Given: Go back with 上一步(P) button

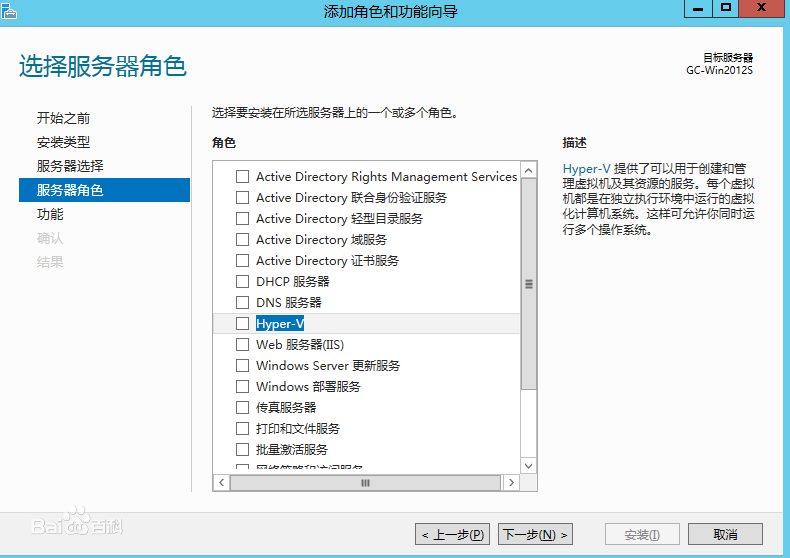Looking at the screenshot, I should (452, 535).
